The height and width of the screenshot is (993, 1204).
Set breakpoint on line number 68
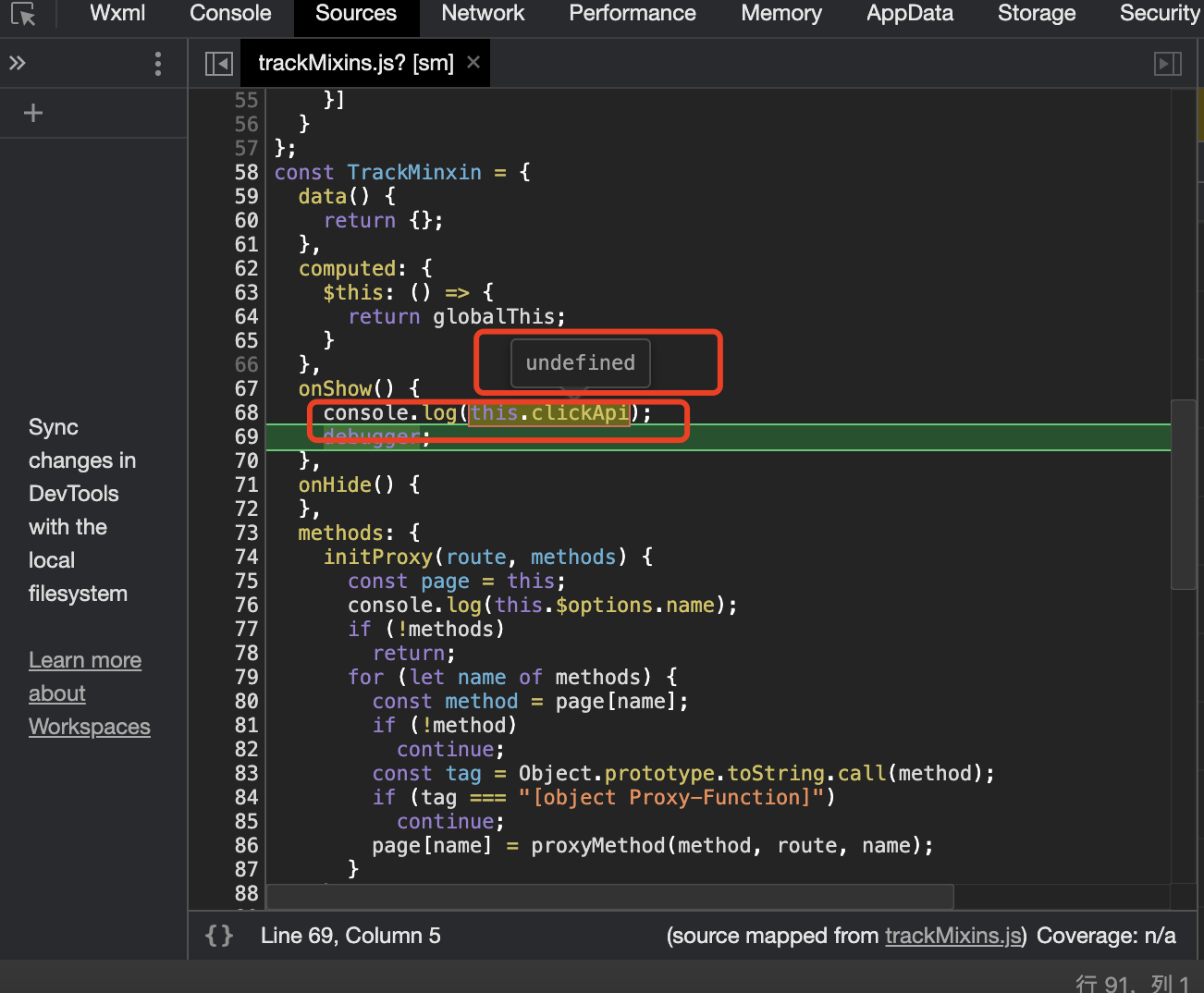point(246,412)
